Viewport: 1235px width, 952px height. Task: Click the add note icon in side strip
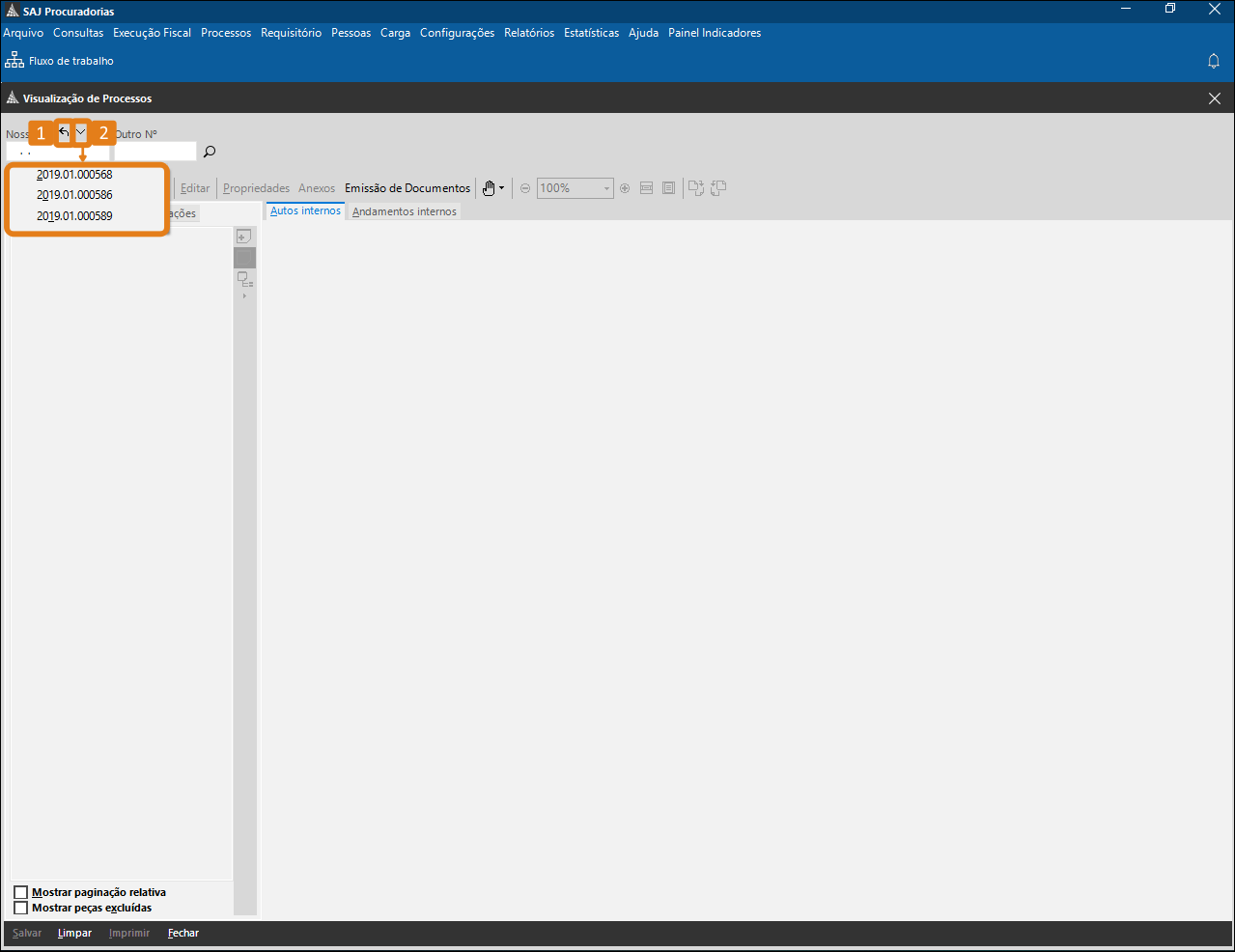point(244,237)
